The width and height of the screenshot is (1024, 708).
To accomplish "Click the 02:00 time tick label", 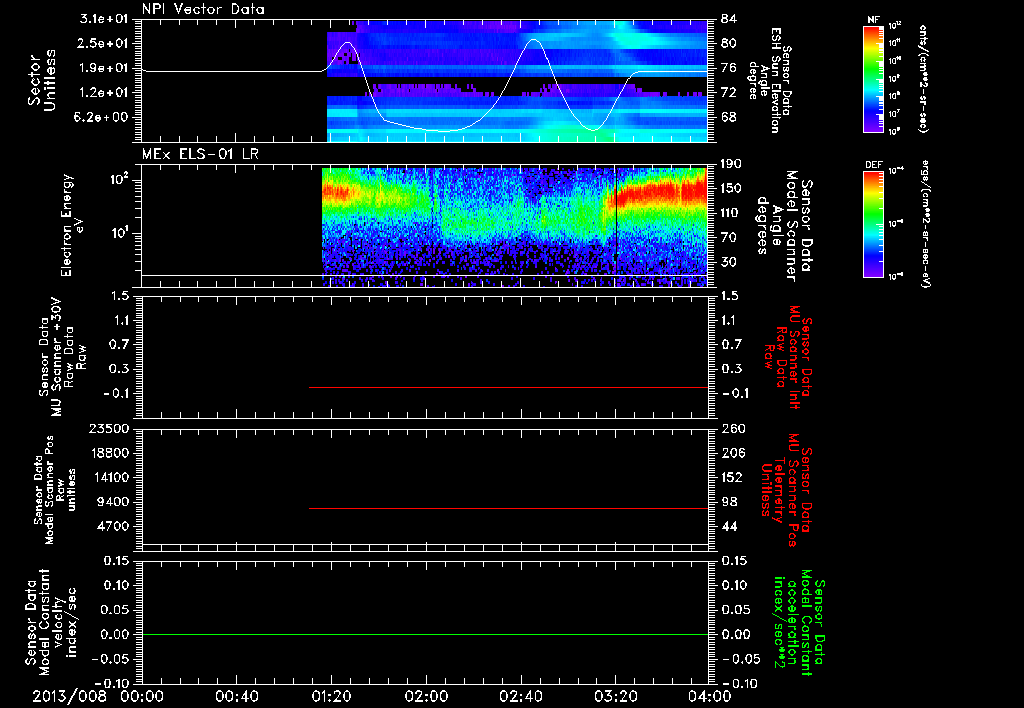I will (426, 696).
